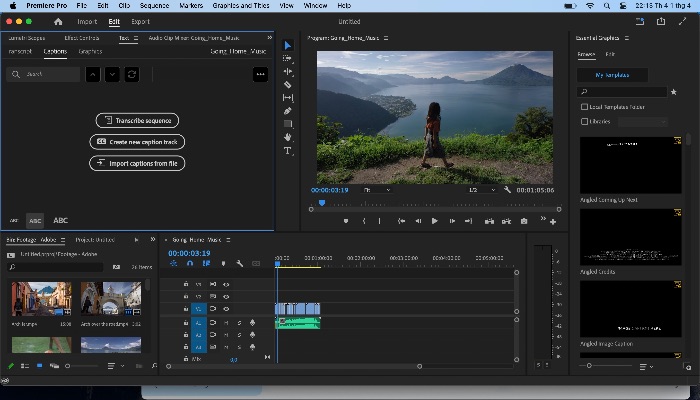
Task: Select the Ripple Edit tool
Action: [x=288, y=71]
